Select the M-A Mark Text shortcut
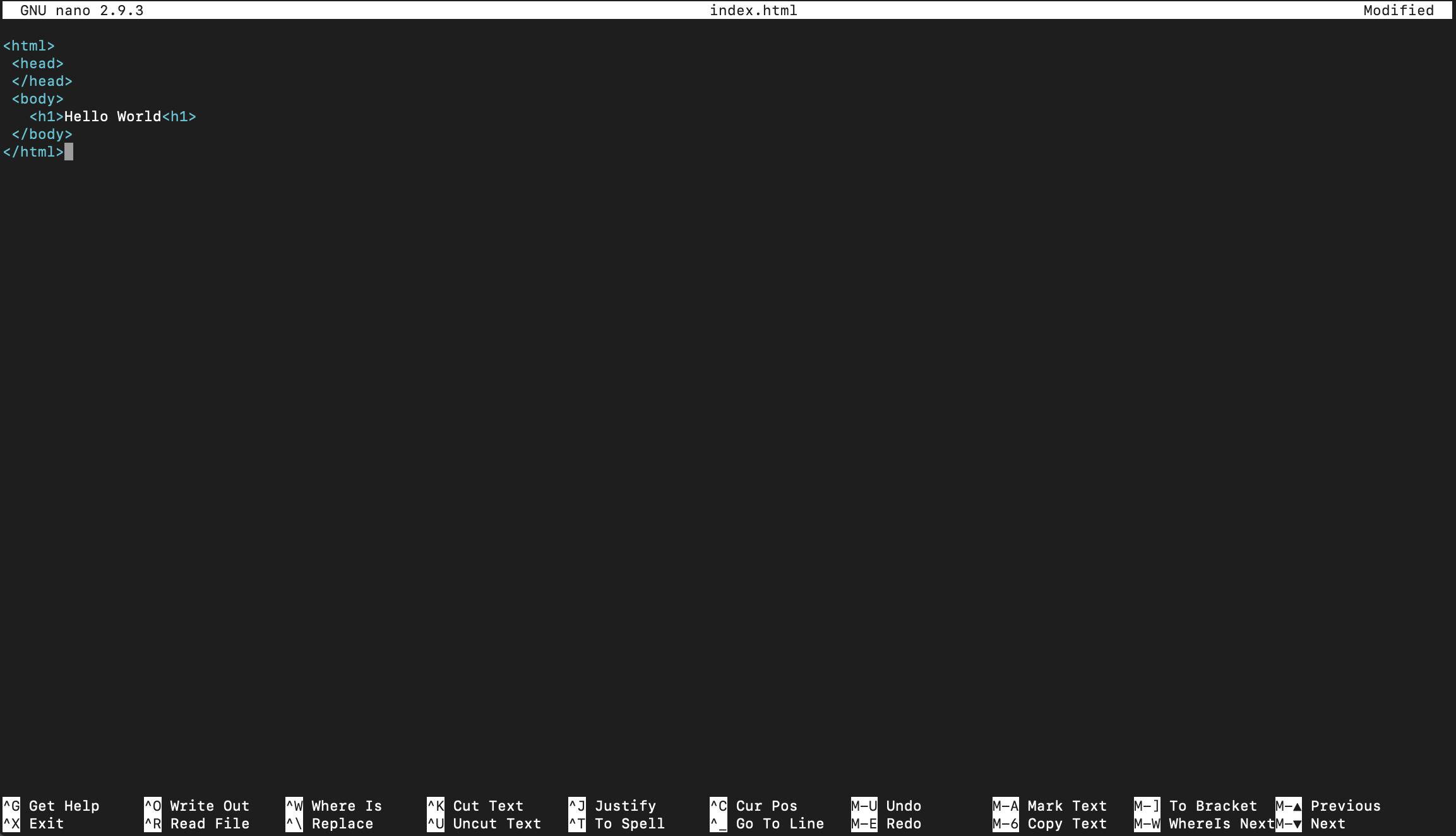1456x836 pixels. click(1050, 806)
